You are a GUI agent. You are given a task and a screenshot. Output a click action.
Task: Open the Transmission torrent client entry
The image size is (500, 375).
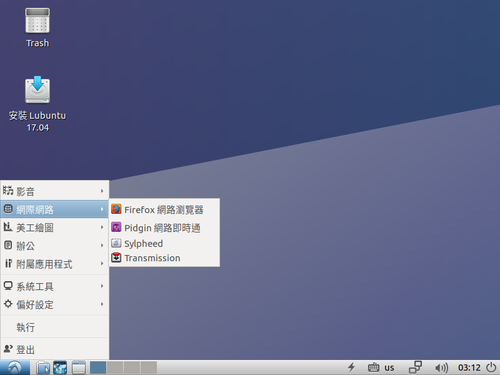[164, 258]
